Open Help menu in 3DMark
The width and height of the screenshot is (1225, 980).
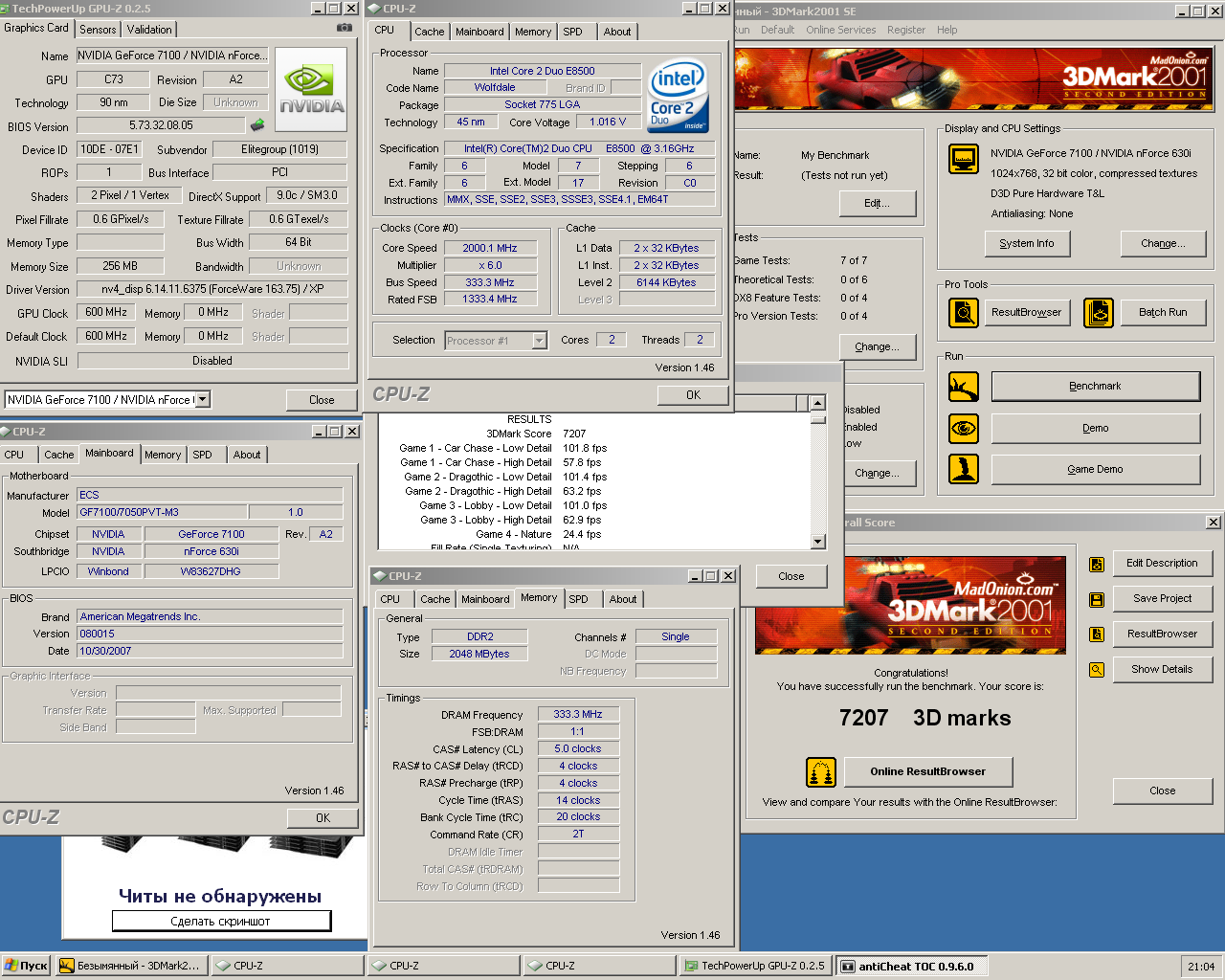[x=947, y=30]
